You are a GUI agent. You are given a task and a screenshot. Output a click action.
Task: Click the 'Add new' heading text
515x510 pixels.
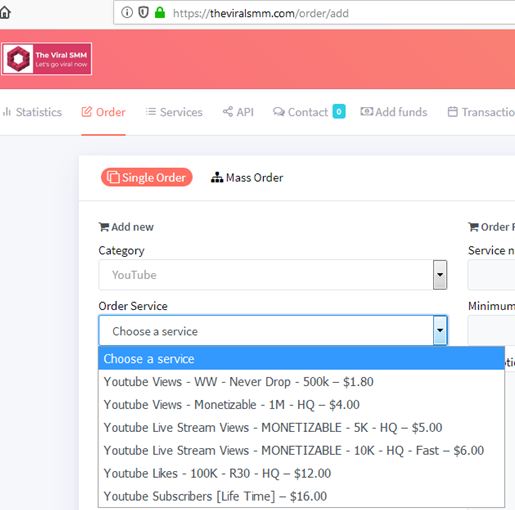pyautogui.click(x=132, y=227)
